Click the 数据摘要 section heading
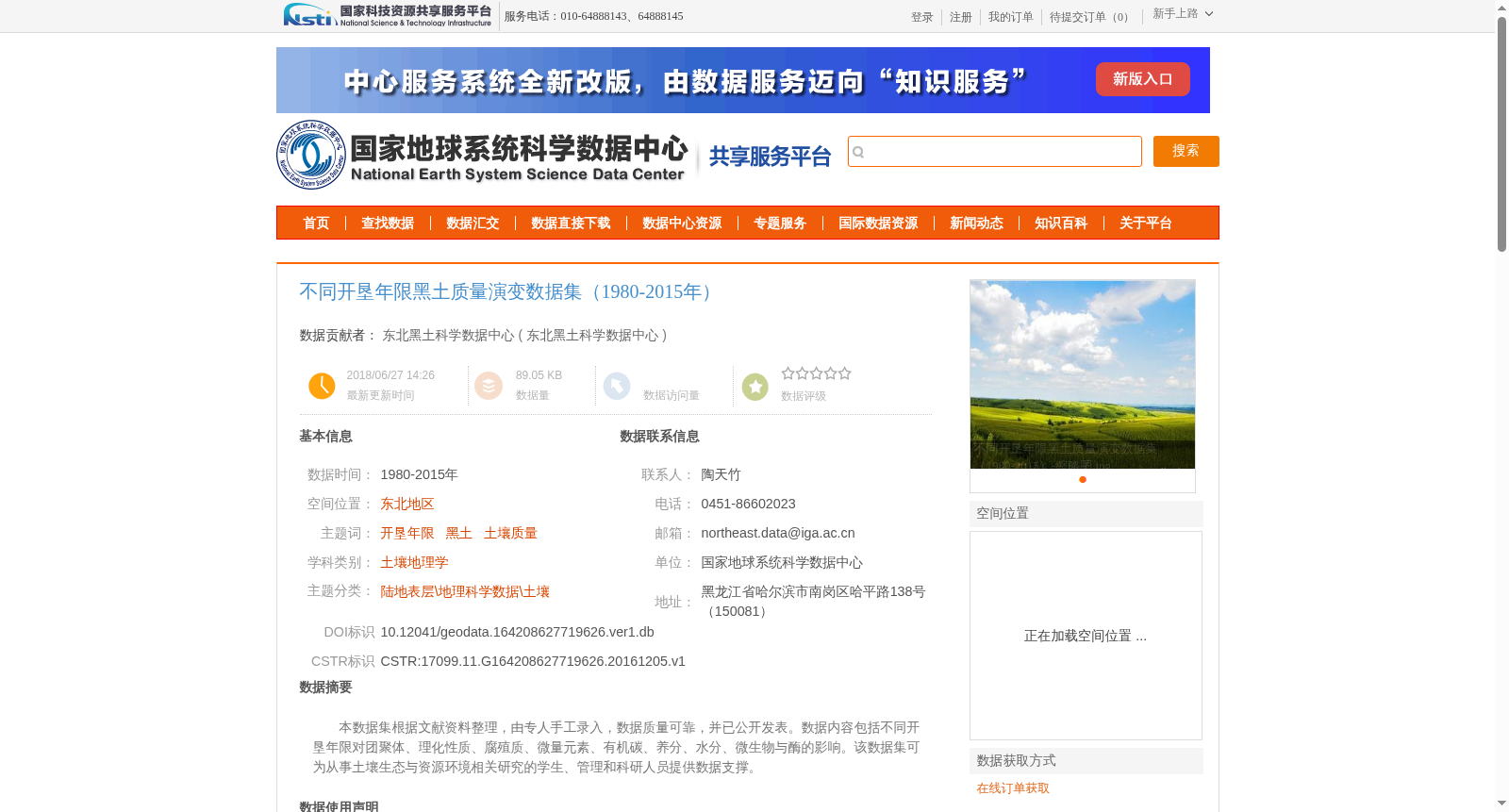The width and height of the screenshot is (1509, 812). (x=325, y=688)
